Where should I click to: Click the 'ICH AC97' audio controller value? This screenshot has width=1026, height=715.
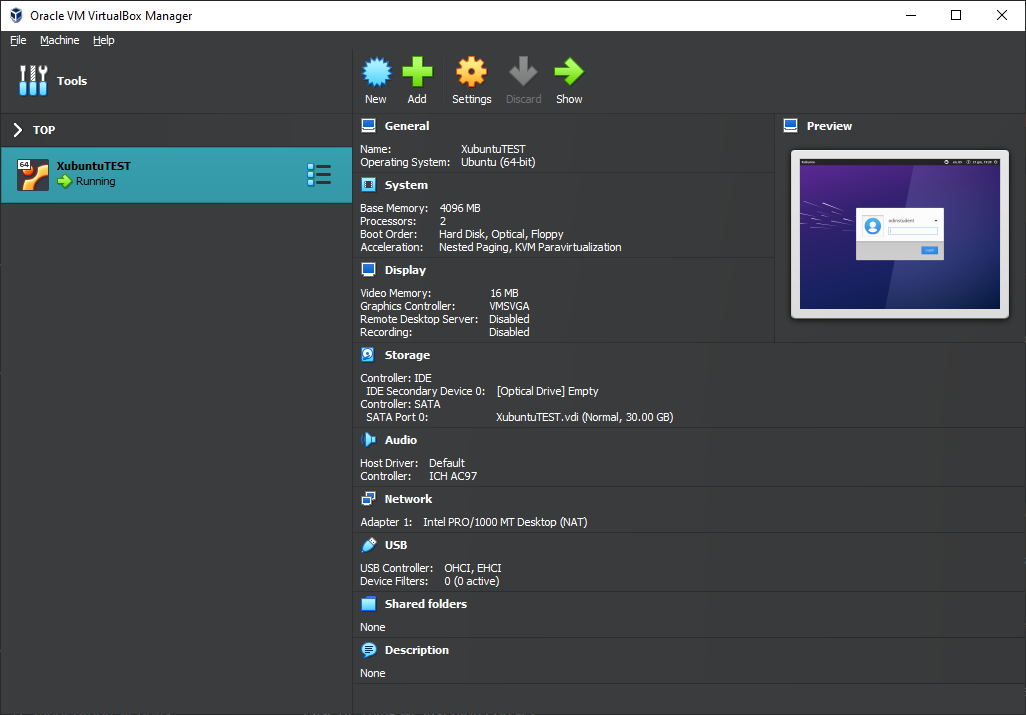(x=453, y=476)
